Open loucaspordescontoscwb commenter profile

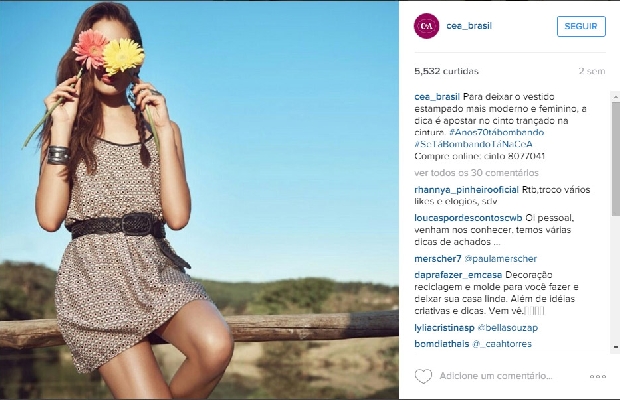[468, 218]
